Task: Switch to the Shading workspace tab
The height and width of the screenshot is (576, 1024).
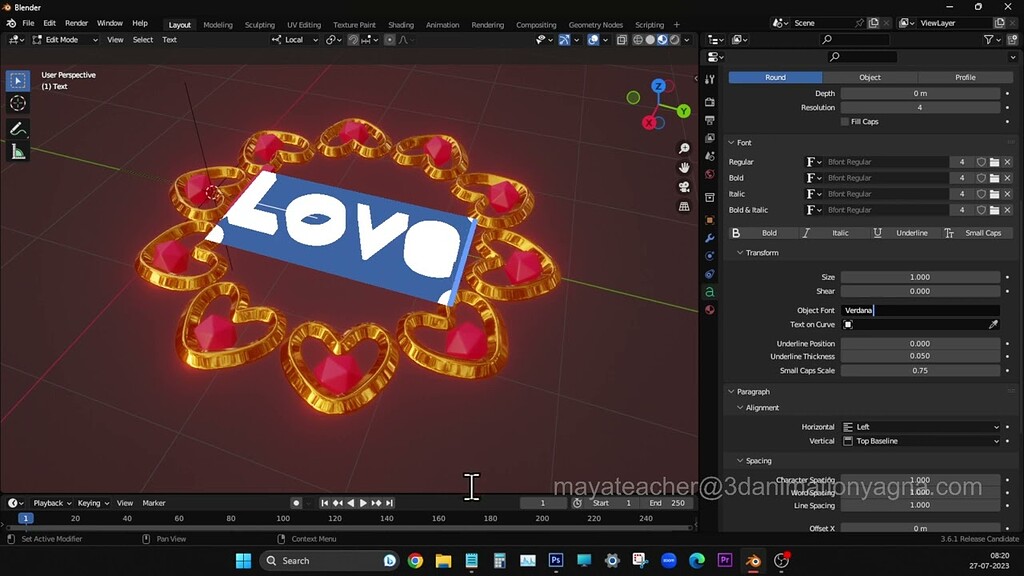Action: (401, 24)
